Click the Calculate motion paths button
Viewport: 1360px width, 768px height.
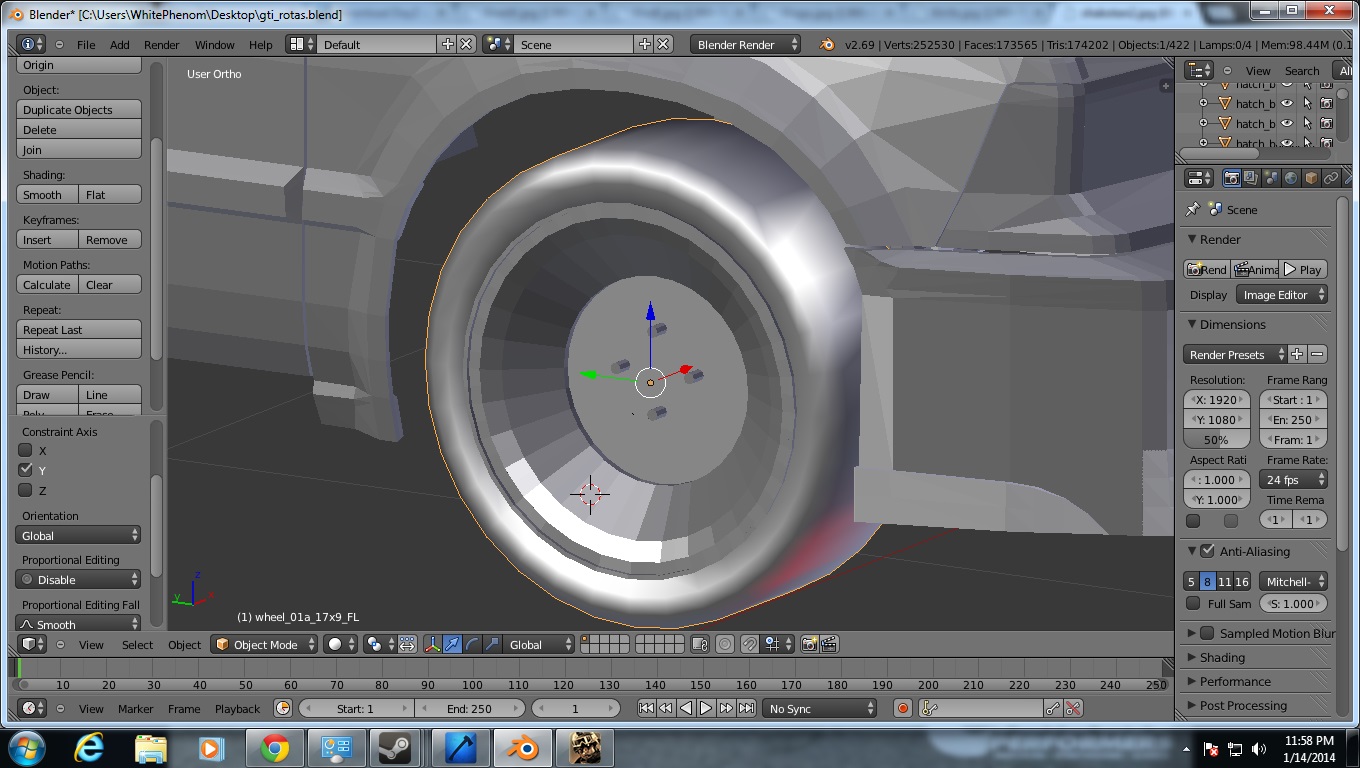48,284
